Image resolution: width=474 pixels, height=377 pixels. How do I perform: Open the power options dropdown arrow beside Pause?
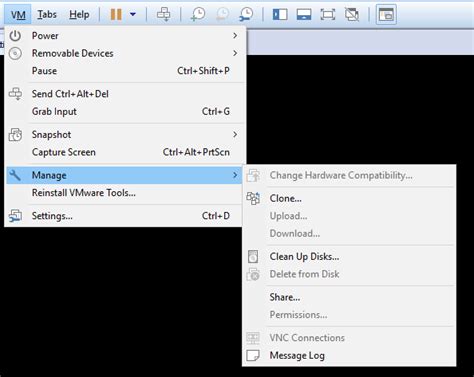(x=133, y=14)
